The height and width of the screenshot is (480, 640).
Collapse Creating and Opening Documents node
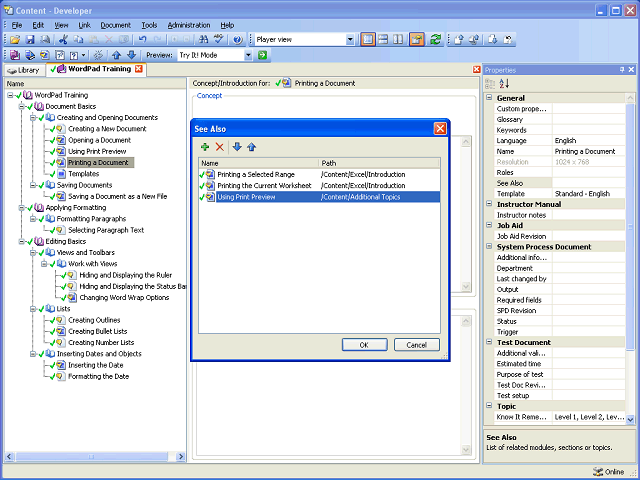point(33,118)
